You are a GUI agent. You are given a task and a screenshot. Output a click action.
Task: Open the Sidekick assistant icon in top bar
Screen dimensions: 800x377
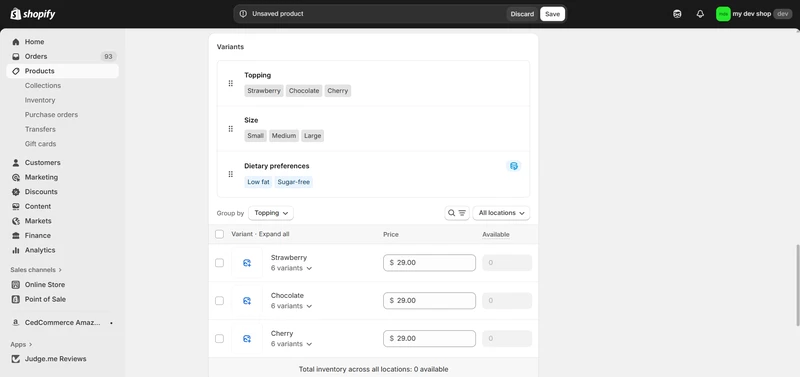(677, 14)
